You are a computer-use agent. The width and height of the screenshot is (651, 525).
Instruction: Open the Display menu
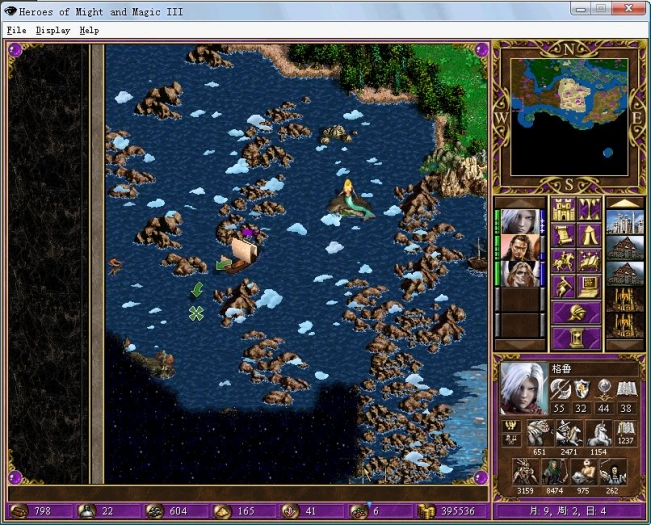point(53,30)
